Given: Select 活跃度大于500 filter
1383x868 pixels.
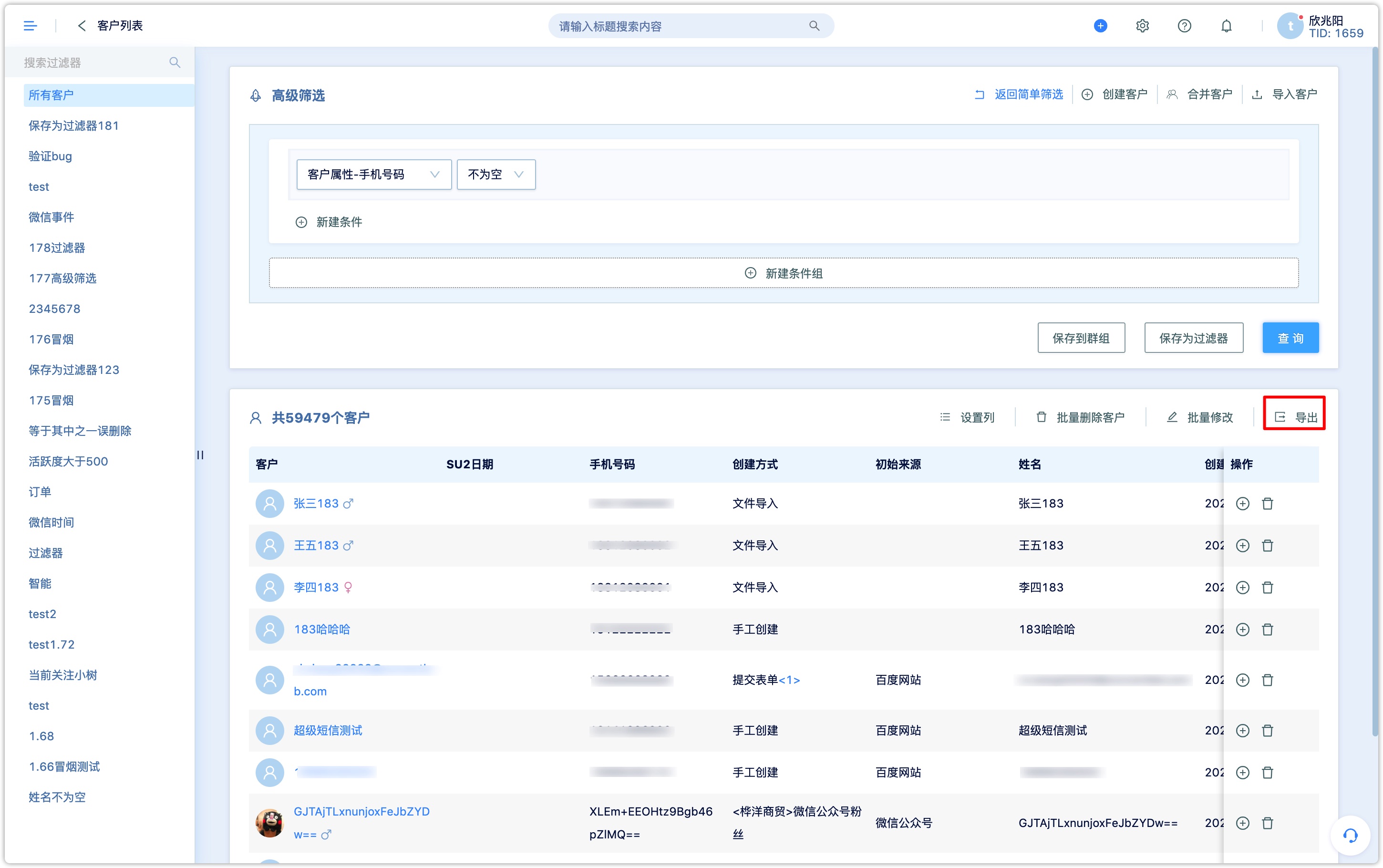Looking at the screenshot, I should point(68,462).
